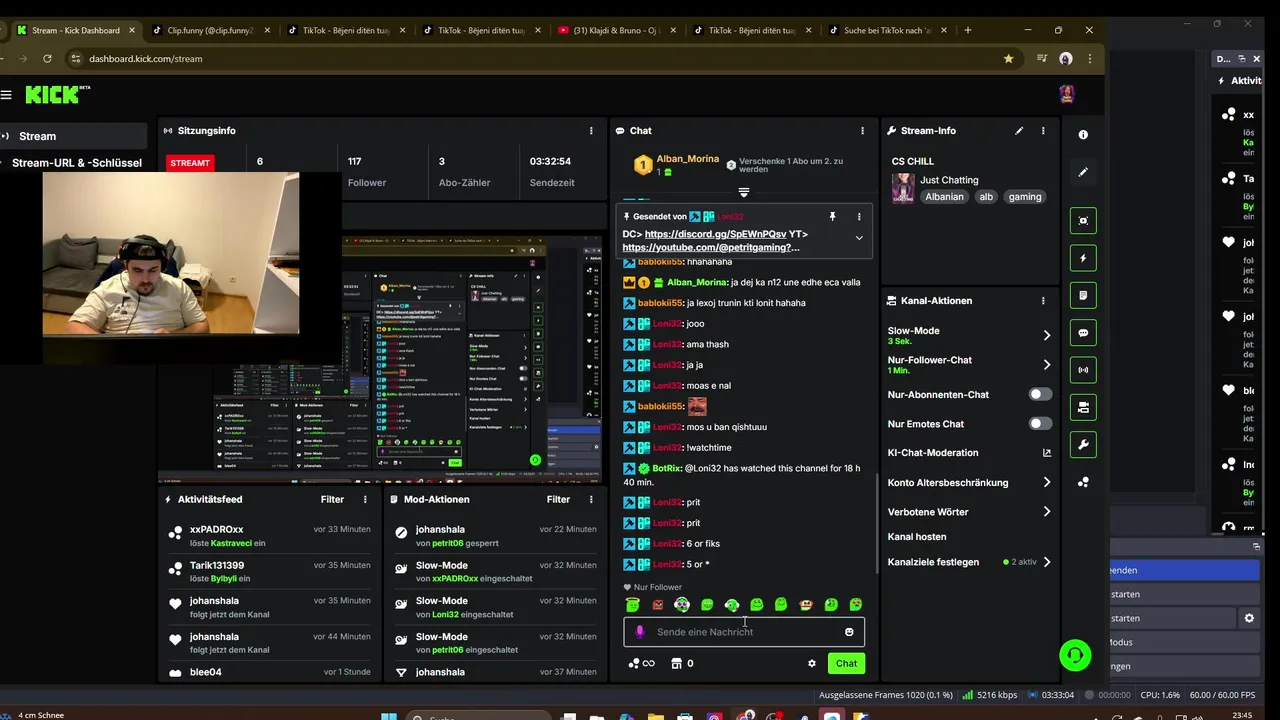The image size is (1280, 720).
Task: Select Stream in the left sidebar
Action: [x=73, y=136]
